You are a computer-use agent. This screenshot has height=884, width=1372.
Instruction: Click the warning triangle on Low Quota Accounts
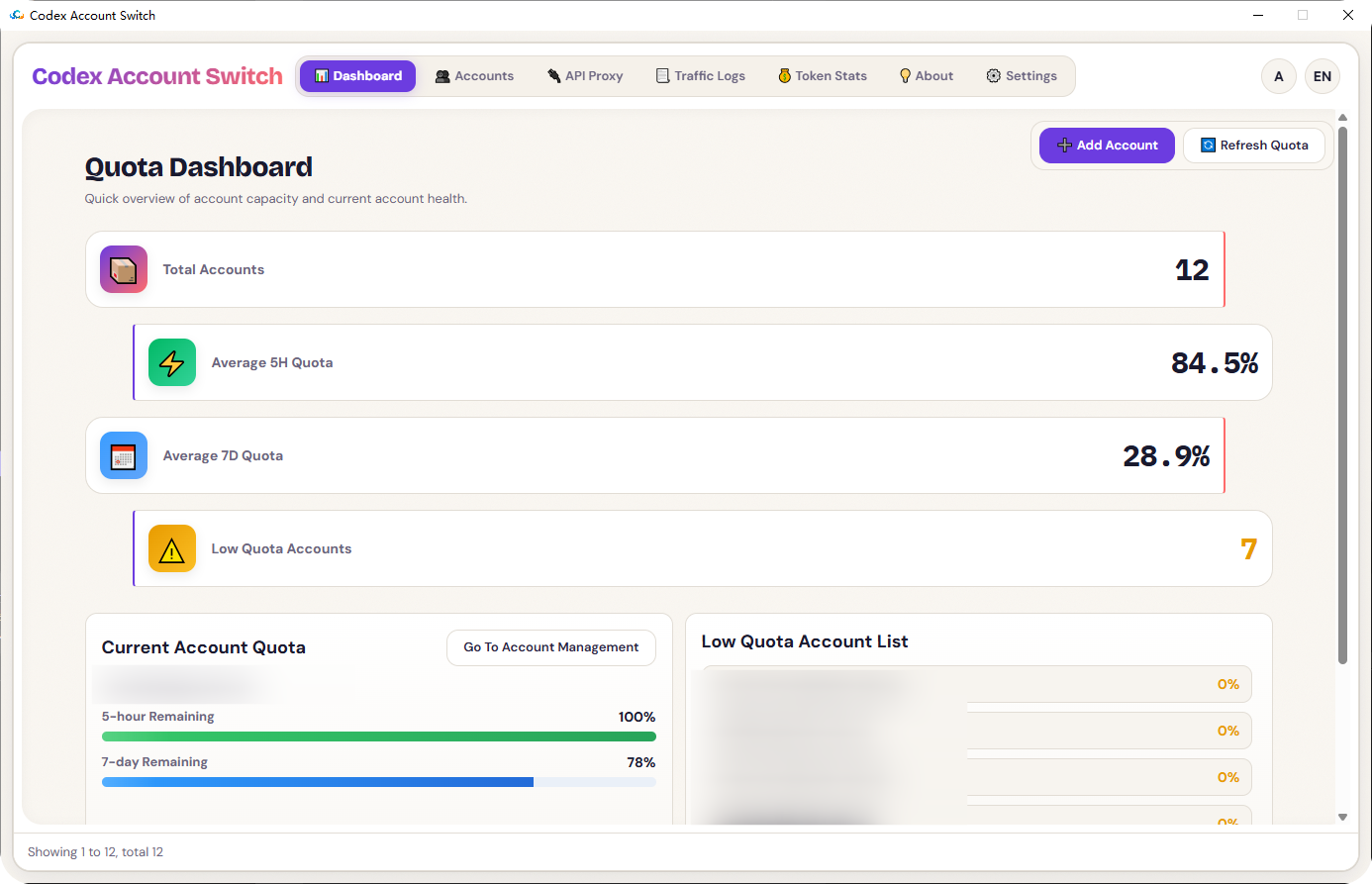[171, 548]
